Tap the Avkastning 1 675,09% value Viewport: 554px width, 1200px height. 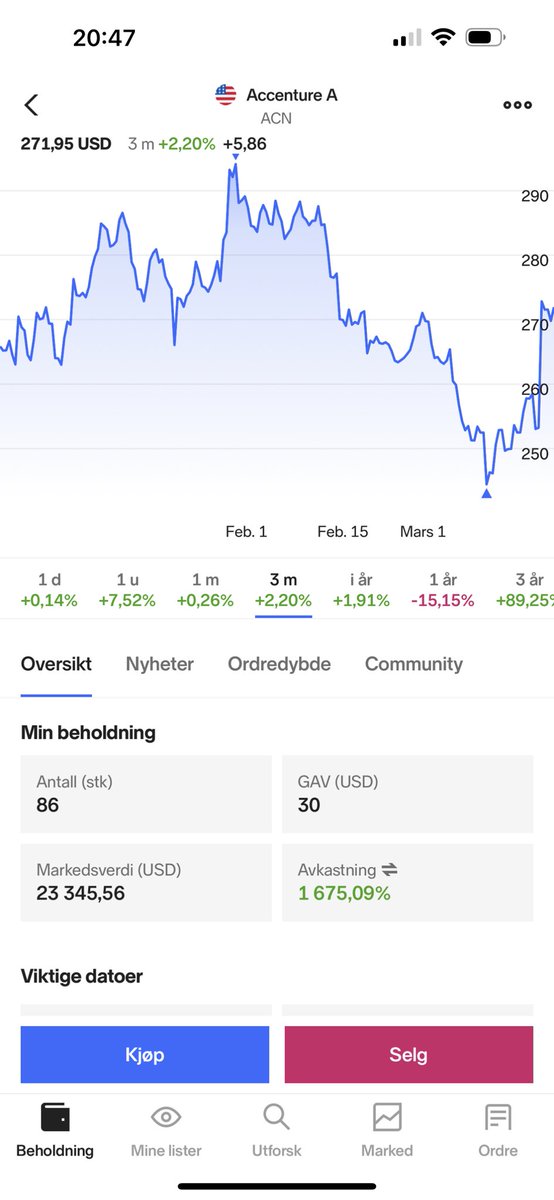(344, 893)
